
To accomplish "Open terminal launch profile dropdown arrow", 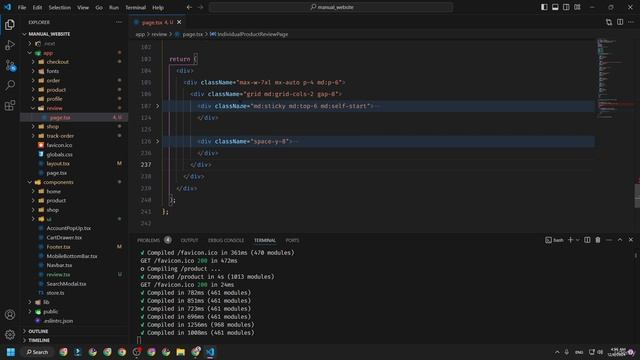I will click(x=577, y=240).
